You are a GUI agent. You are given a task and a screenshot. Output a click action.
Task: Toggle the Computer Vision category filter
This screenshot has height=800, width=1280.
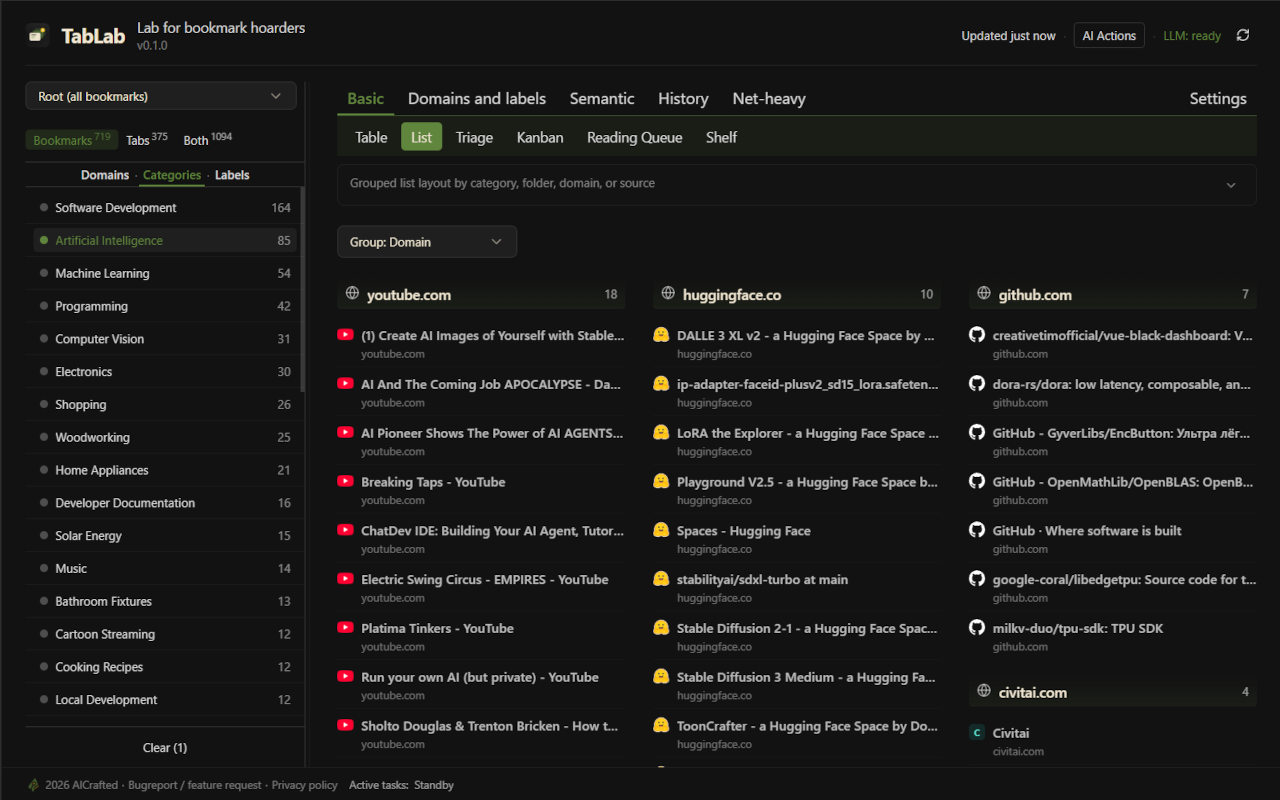tap(165, 339)
